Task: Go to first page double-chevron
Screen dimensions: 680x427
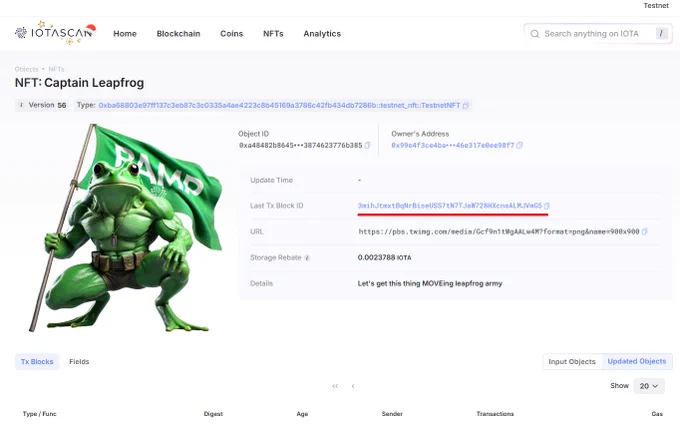Action: 335,386
